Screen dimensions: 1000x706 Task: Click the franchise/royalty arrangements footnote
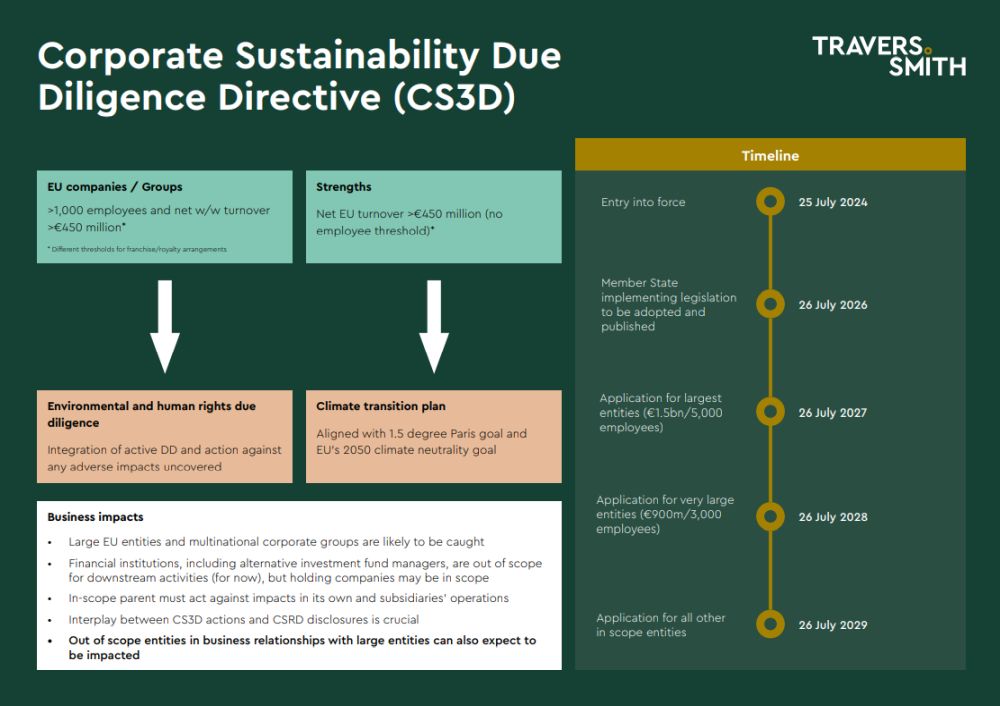(137, 249)
